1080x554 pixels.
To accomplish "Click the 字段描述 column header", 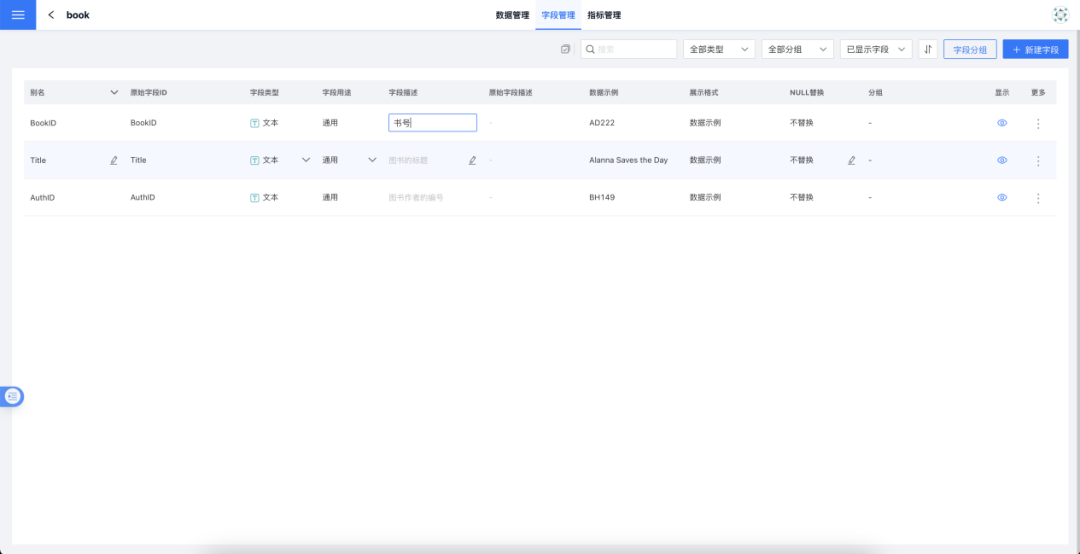I will 404,92.
